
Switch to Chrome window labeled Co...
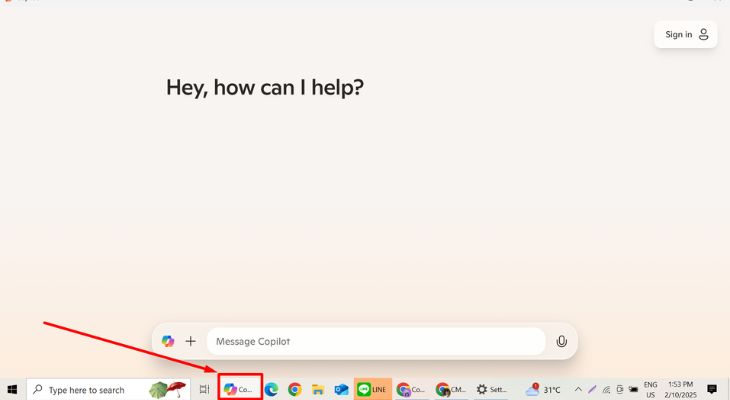[411, 389]
